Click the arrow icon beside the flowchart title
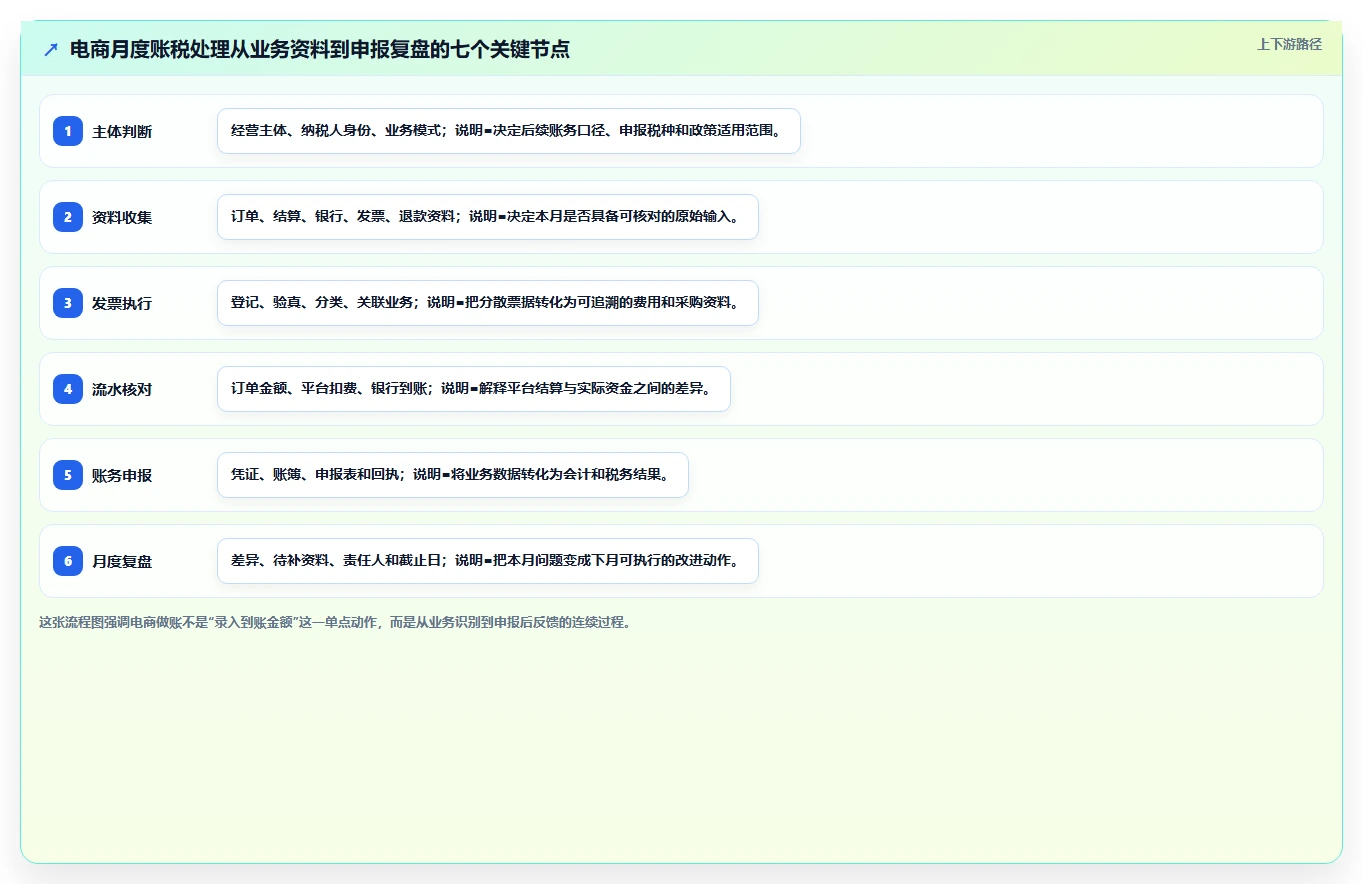Screen dimensions: 1363x884 [x=51, y=49]
